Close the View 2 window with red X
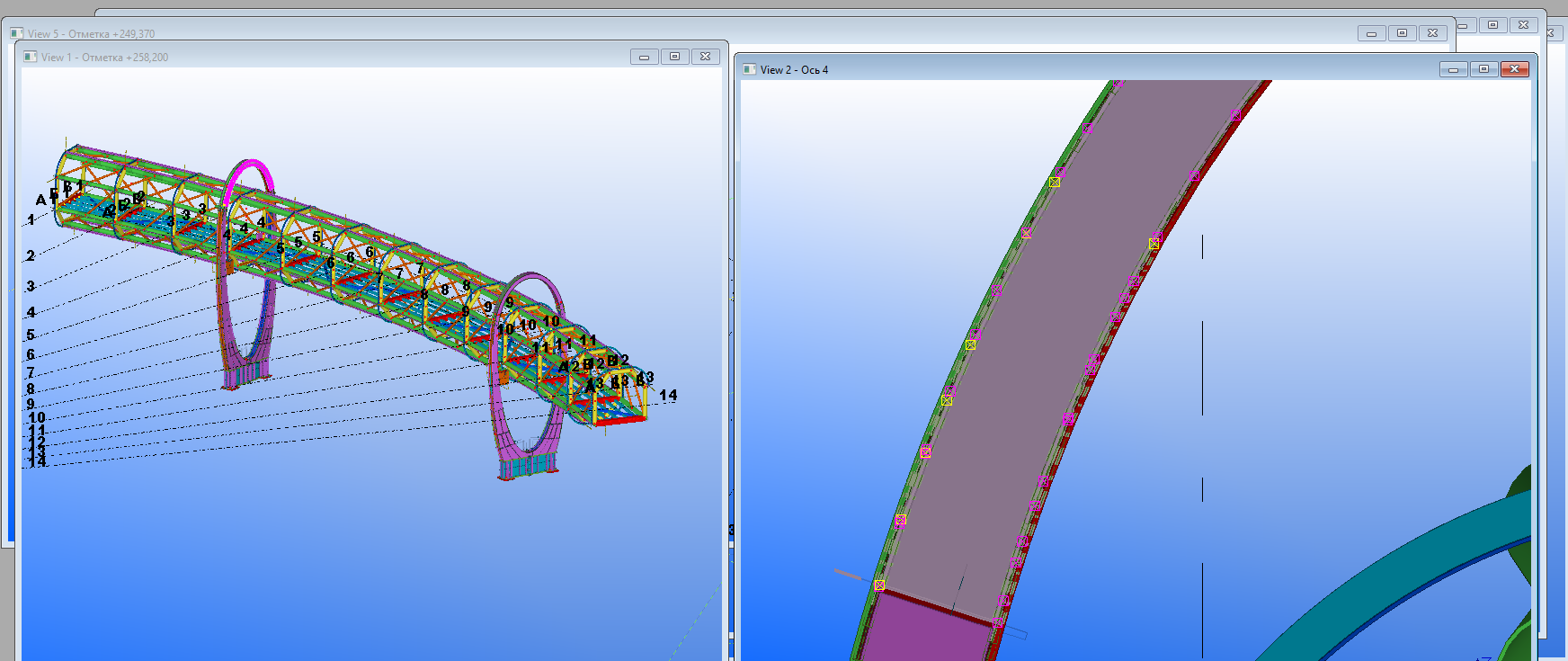The image size is (1568, 661). 1515,69
